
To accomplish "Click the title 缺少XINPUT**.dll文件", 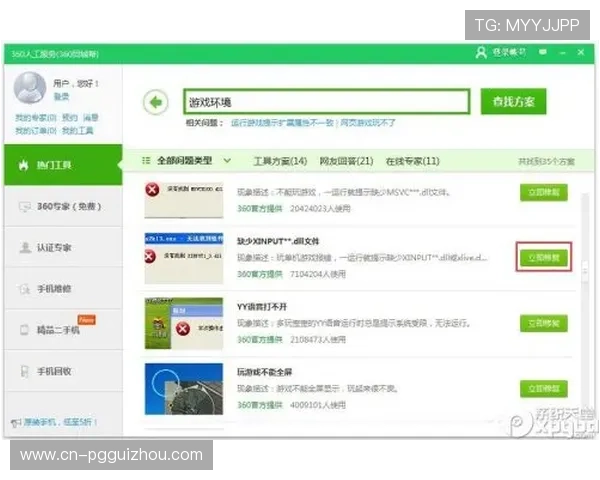I will point(278,241).
